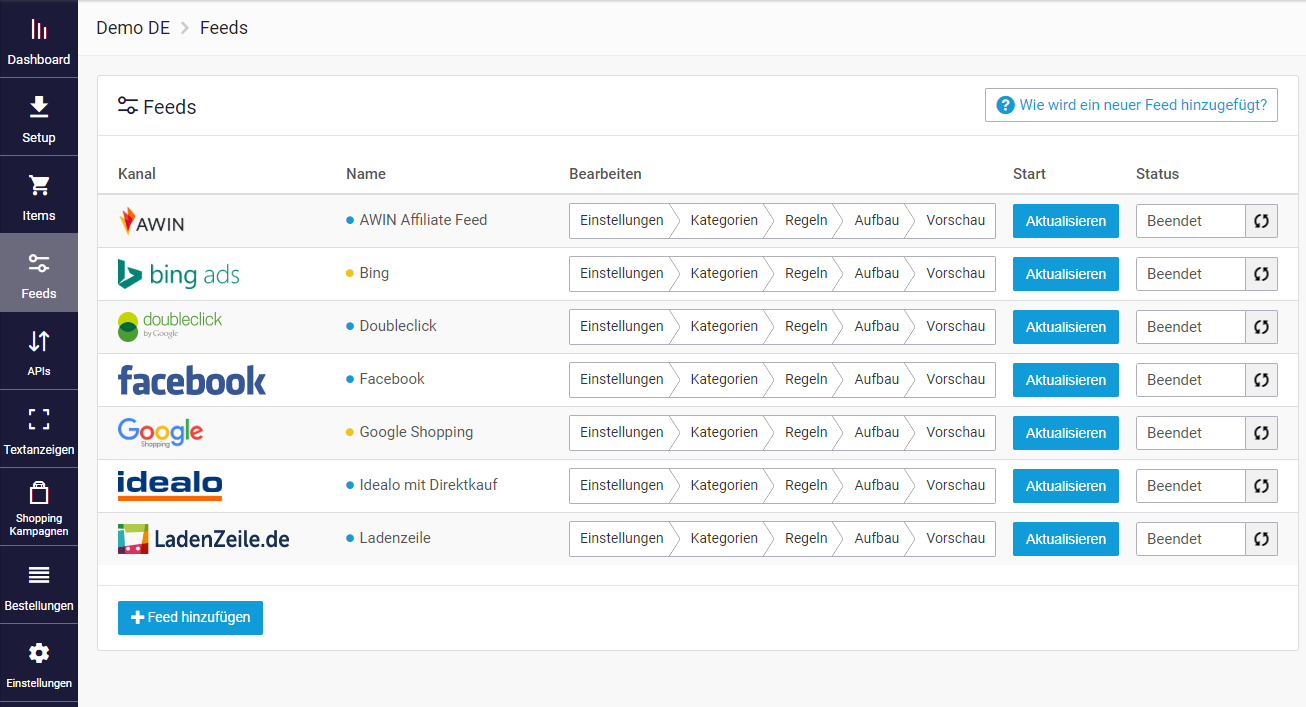Click Aktualisieren for Ladenzeile feed
The height and width of the screenshot is (707, 1306).
click(x=1066, y=539)
